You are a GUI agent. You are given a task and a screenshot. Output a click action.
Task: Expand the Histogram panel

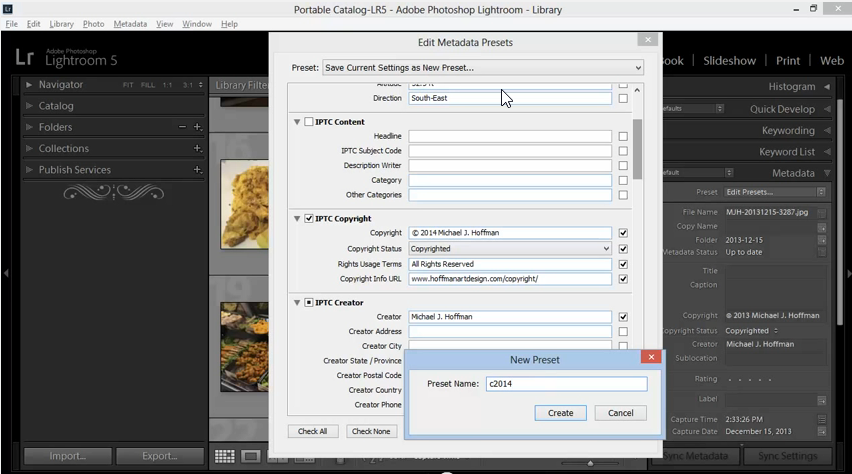[827, 86]
